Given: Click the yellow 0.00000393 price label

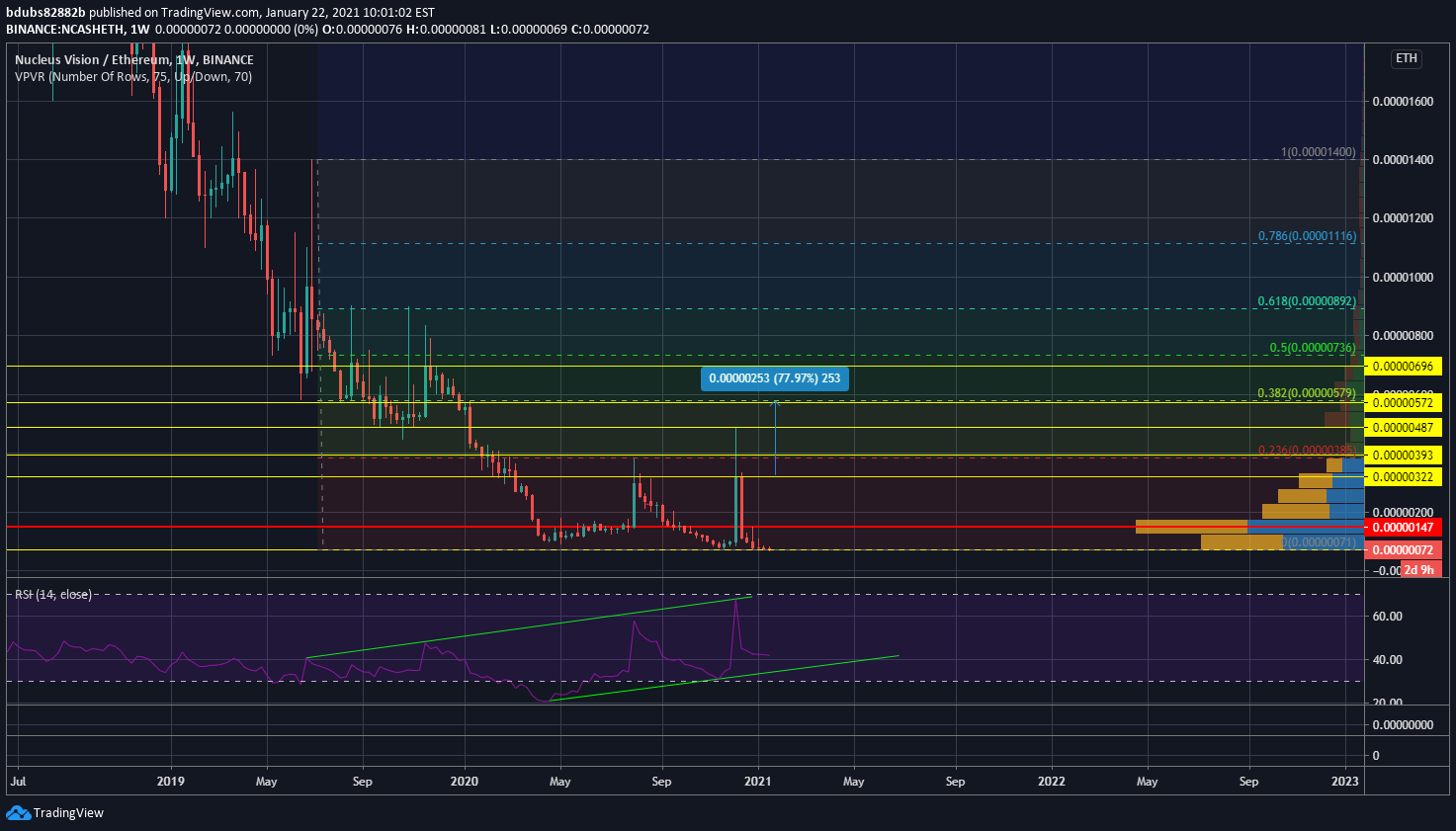Looking at the screenshot, I should pos(1403,456).
